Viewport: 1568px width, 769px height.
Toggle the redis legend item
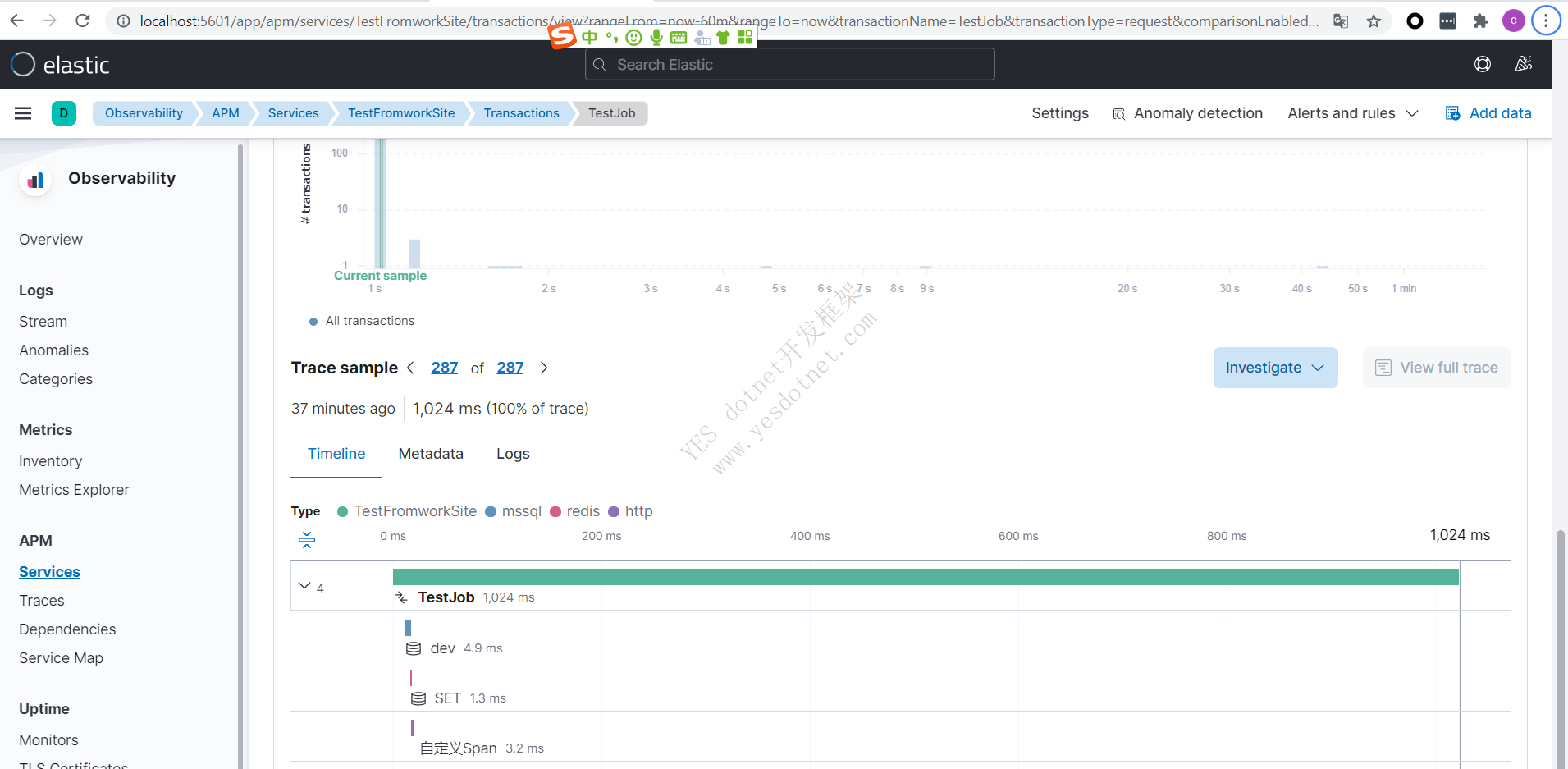tap(575, 511)
